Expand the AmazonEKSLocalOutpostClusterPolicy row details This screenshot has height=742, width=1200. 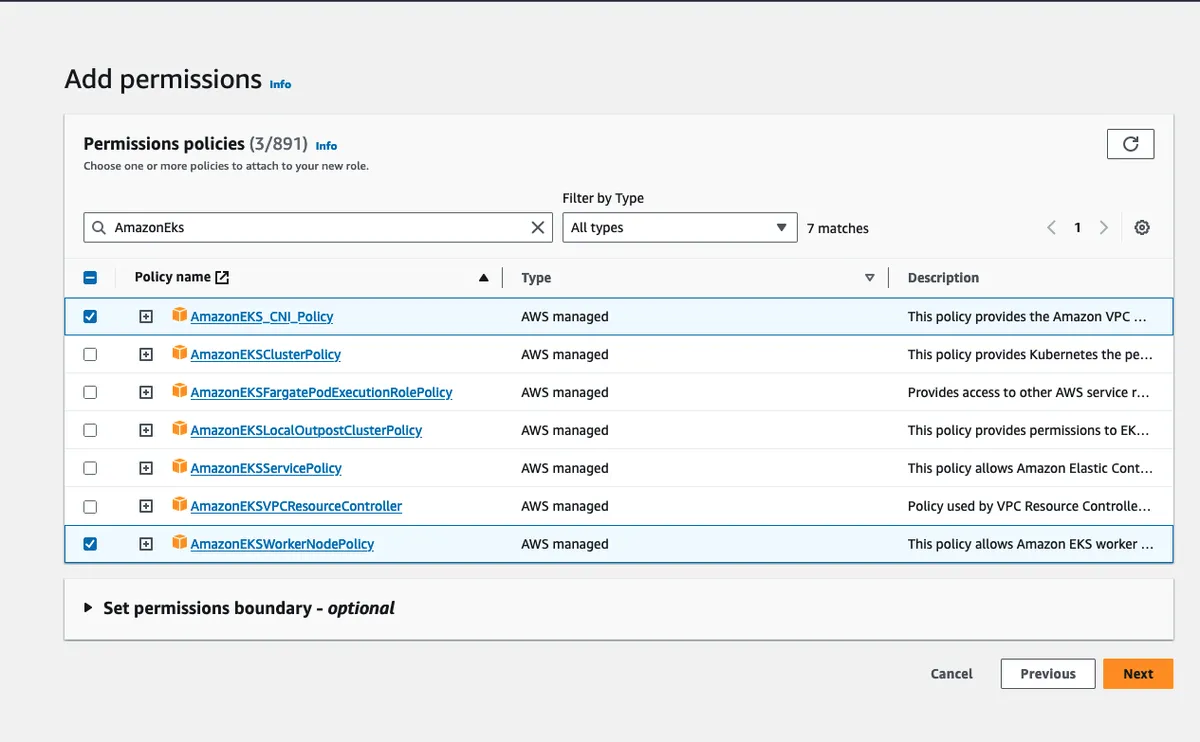tap(146, 430)
